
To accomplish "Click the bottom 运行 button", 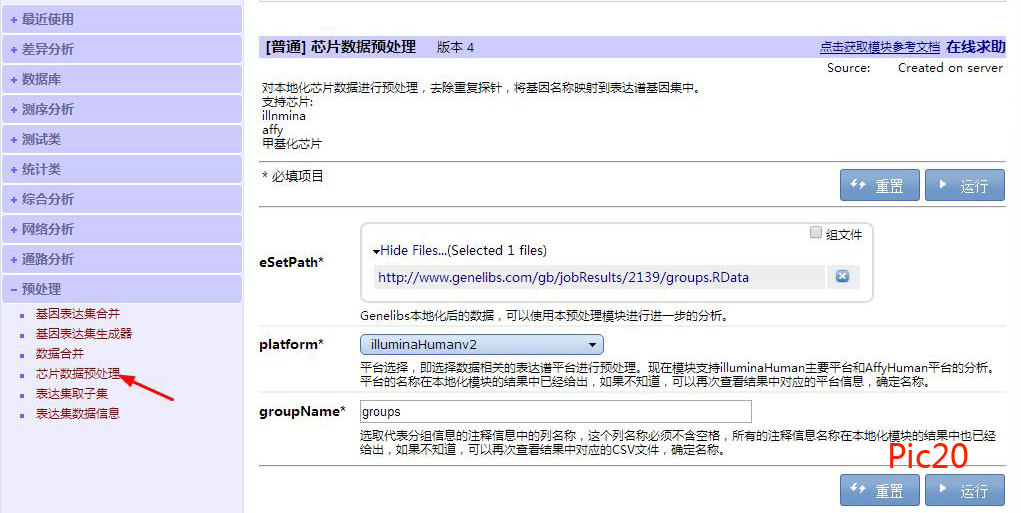I will click(x=964, y=490).
